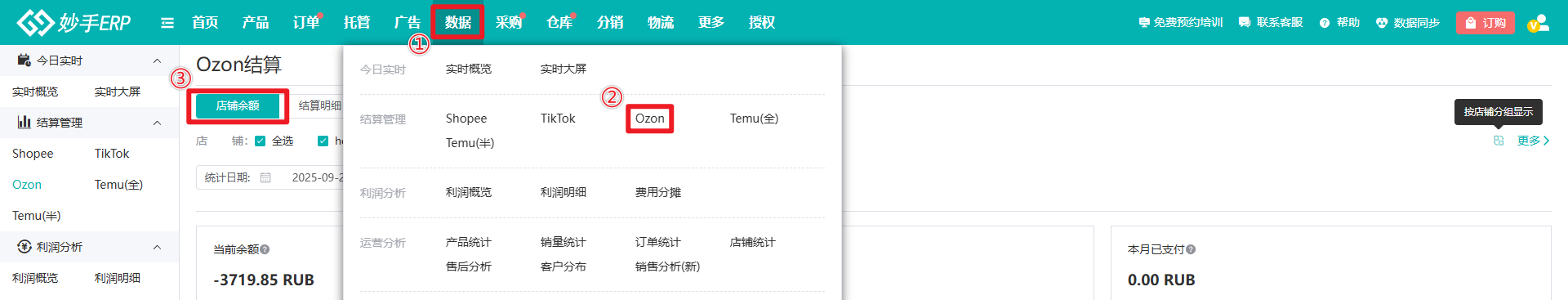
Task: Click the 本月已支付 help question icon
Action: tap(1191, 250)
